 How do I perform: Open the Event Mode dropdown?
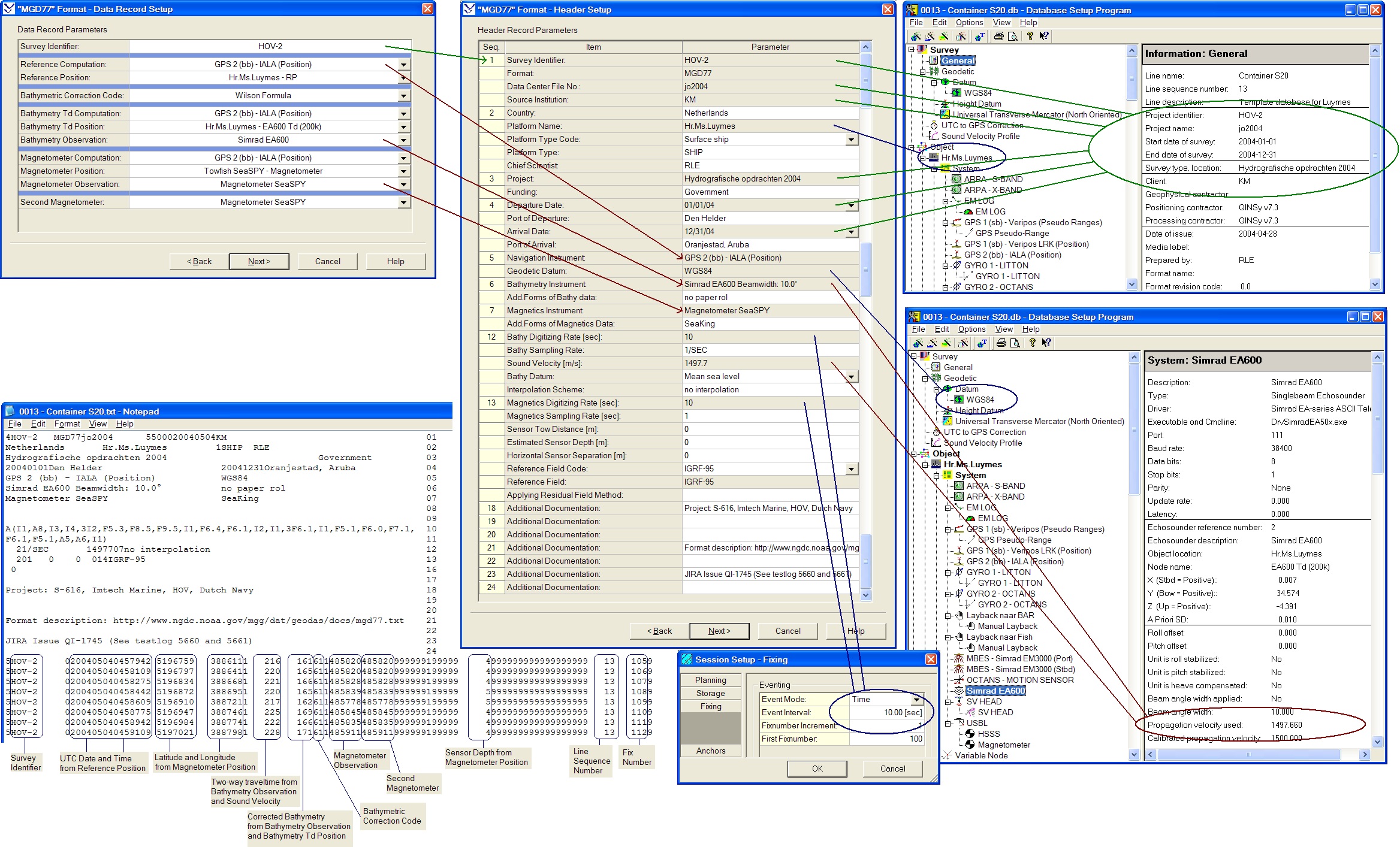[x=916, y=700]
